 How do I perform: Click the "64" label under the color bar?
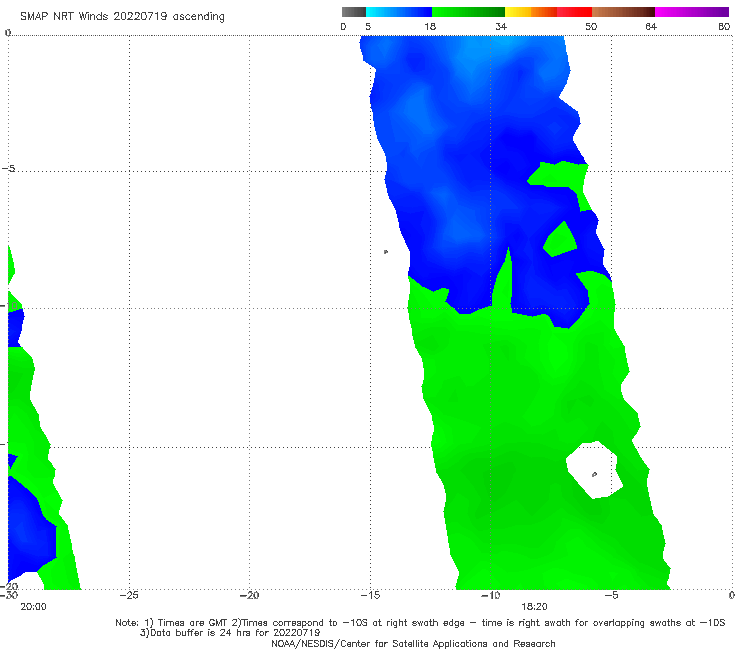[651, 26]
